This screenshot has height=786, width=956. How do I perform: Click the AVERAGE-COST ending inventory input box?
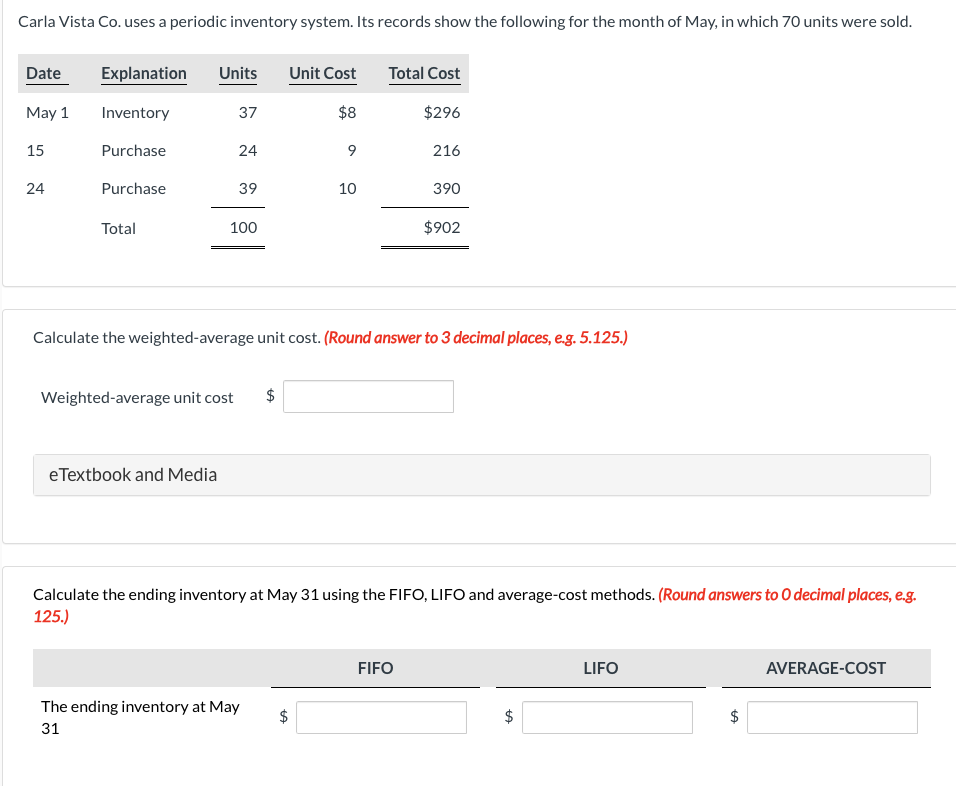click(832, 717)
